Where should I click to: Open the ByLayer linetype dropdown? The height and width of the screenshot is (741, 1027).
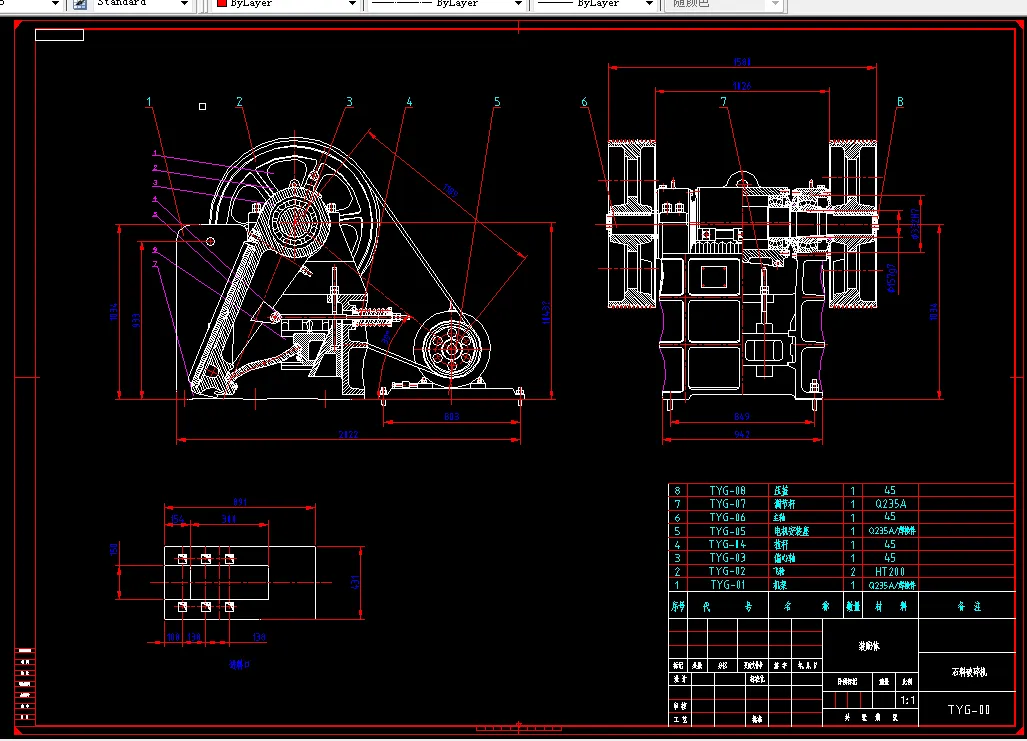coord(447,3)
